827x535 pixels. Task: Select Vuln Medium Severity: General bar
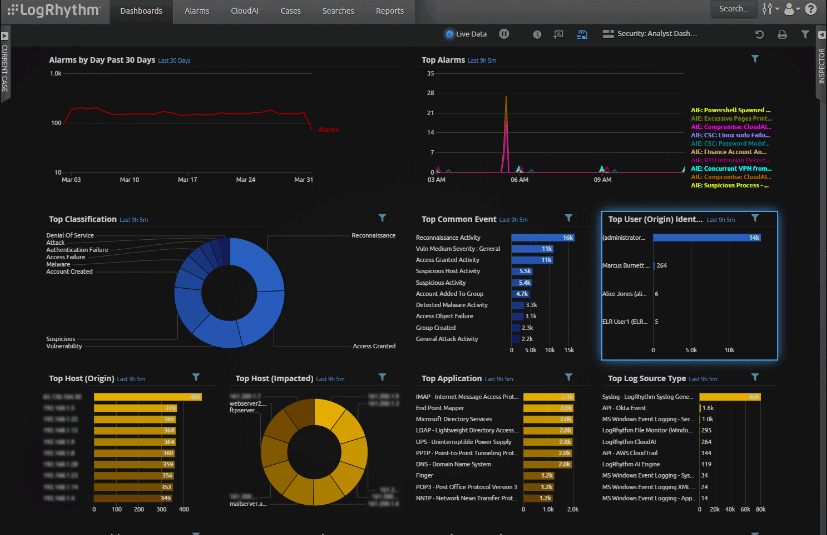(532, 249)
